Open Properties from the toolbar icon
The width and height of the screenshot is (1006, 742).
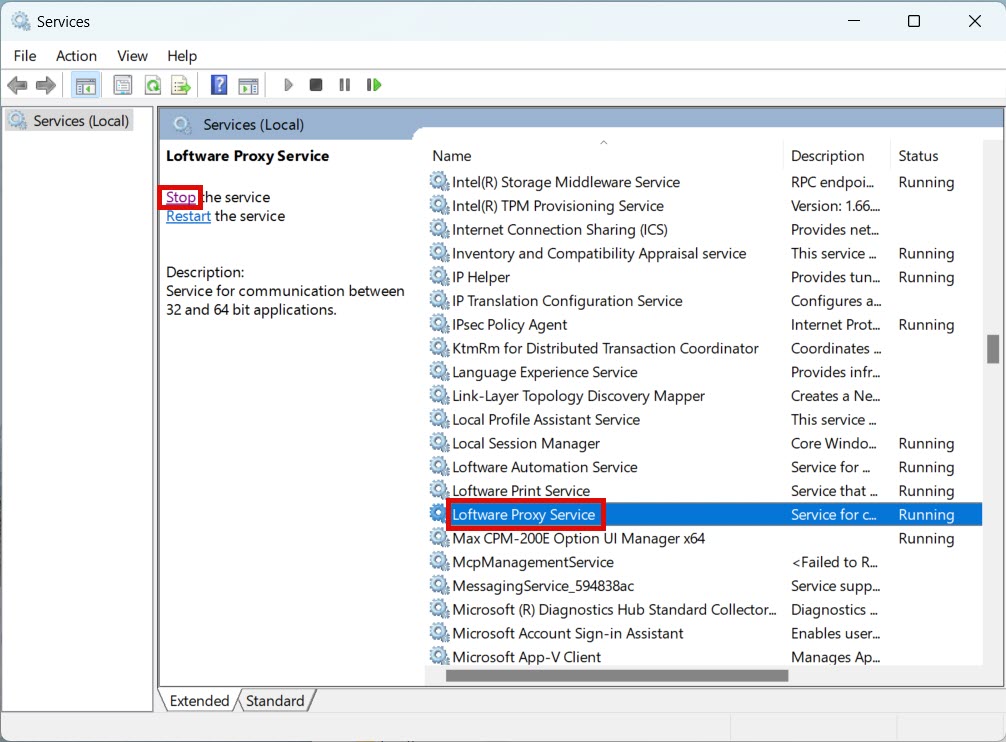[x=122, y=85]
